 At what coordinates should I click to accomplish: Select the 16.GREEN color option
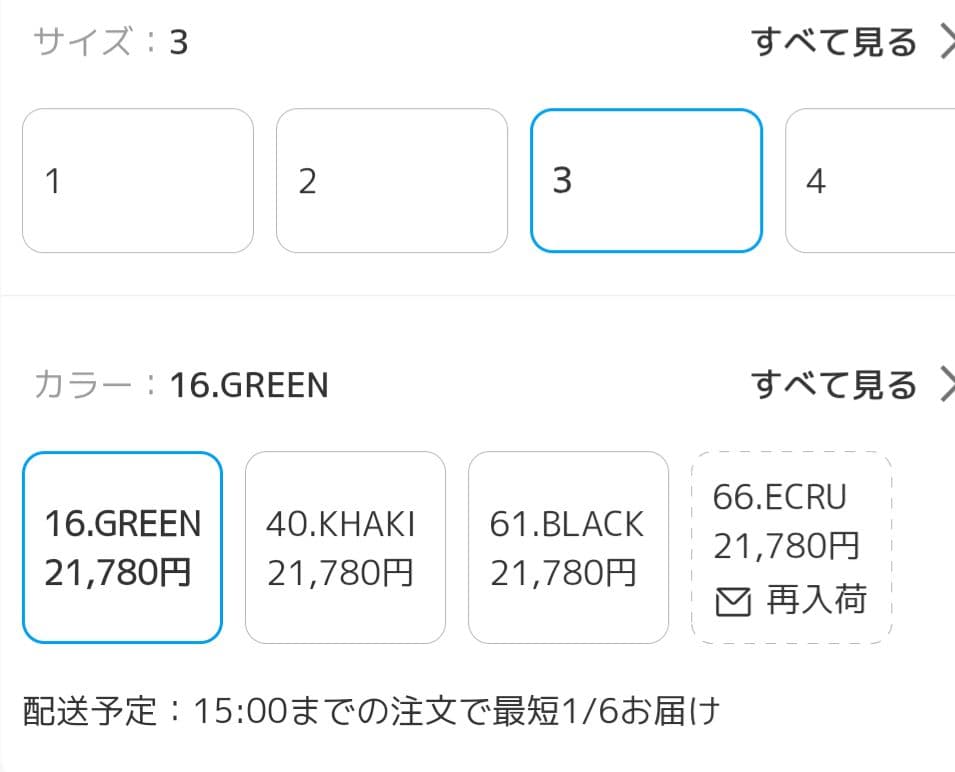click(122, 547)
